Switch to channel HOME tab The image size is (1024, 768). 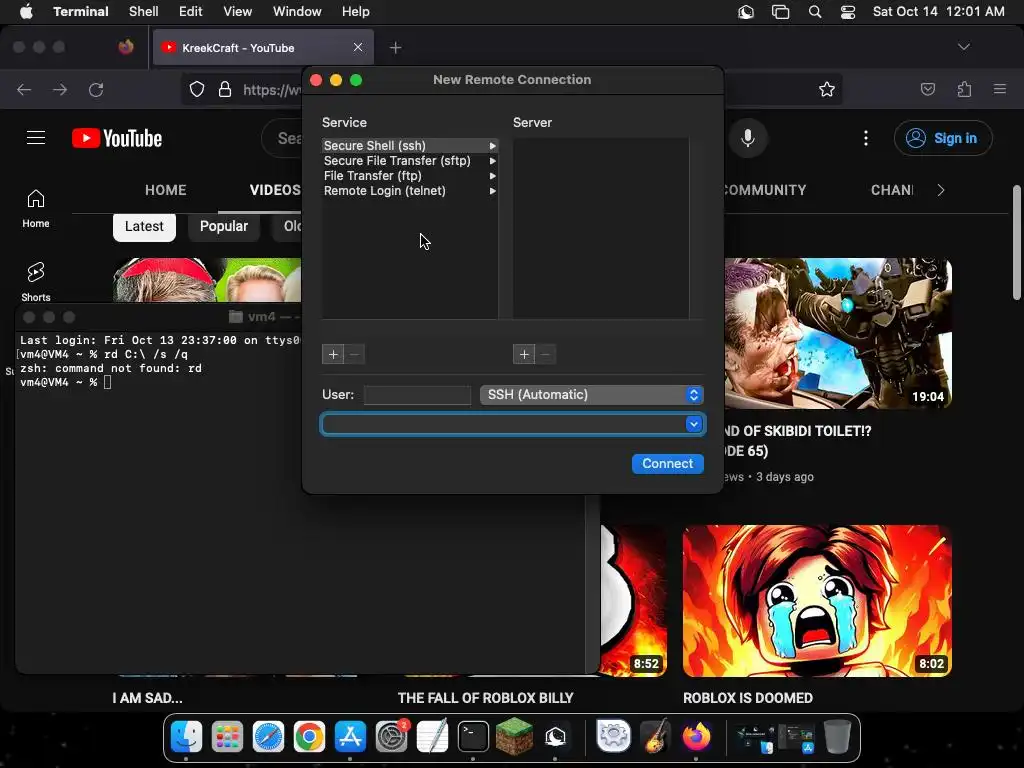(165, 190)
